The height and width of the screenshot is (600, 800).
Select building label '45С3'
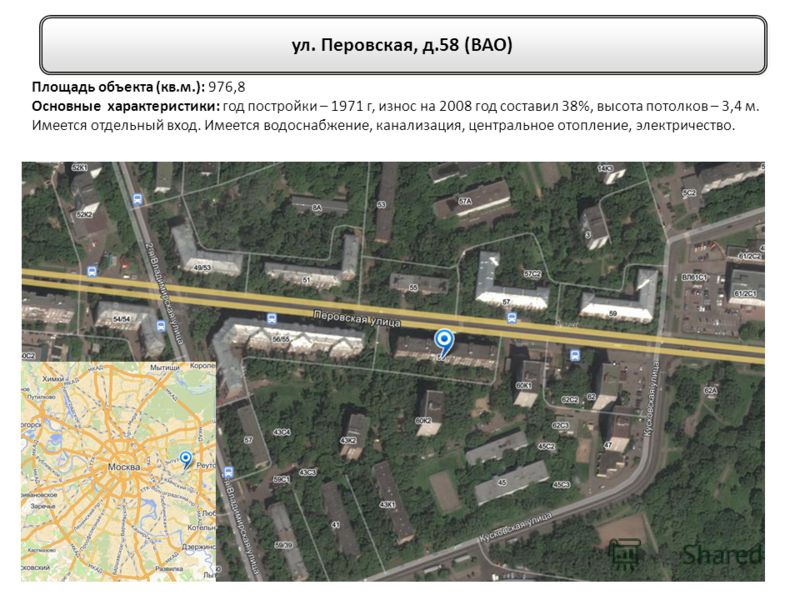pos(561,484)
